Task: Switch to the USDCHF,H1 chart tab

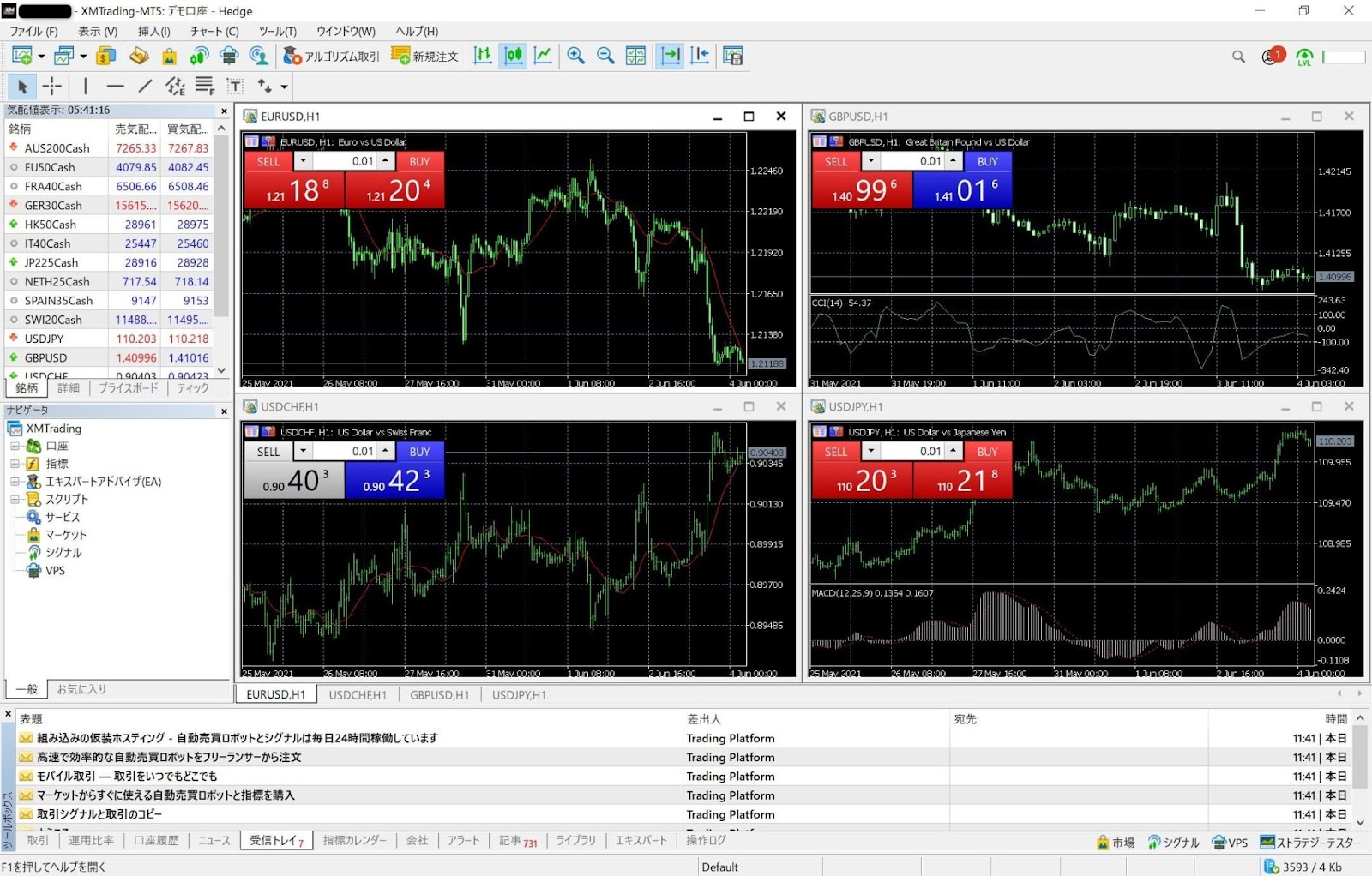Action: pos(358,695)
